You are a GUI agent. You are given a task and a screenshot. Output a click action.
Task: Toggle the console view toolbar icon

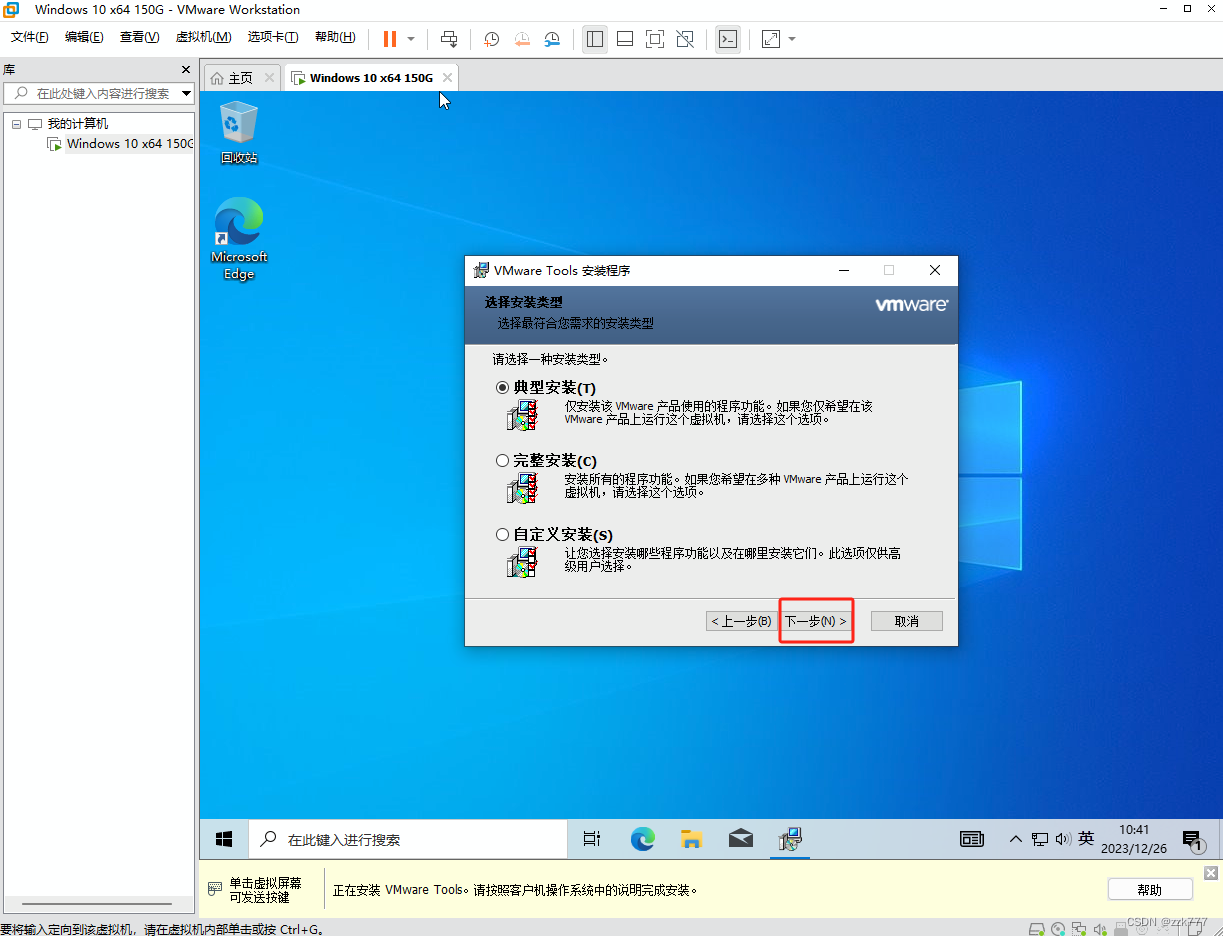[728, 39]
